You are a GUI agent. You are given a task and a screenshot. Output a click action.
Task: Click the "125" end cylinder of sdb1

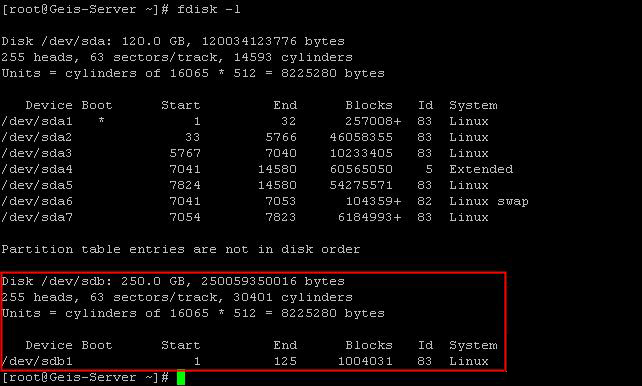point(285,361)
